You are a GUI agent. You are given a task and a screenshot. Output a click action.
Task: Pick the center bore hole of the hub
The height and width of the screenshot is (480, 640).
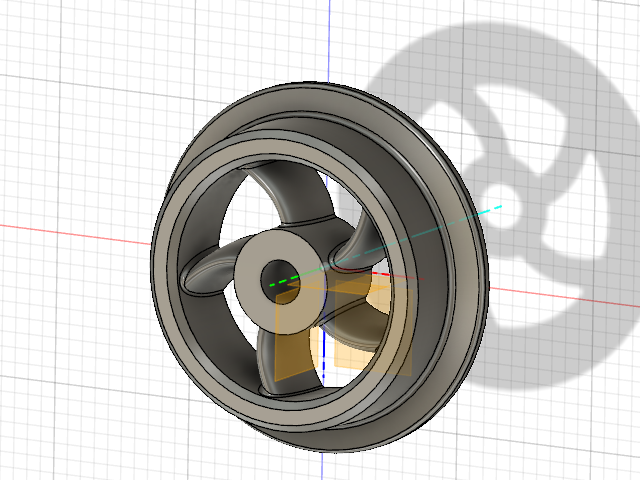click(x=279, y=281)
